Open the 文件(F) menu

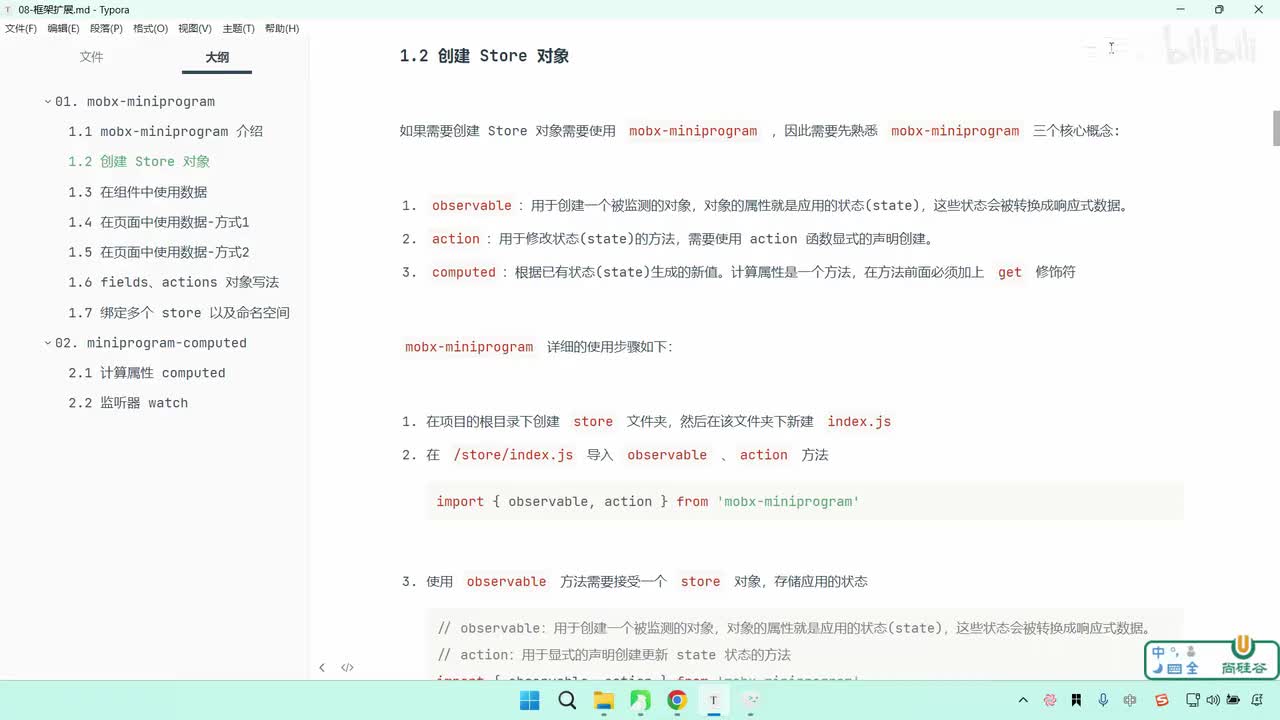(x=21, y=29)
